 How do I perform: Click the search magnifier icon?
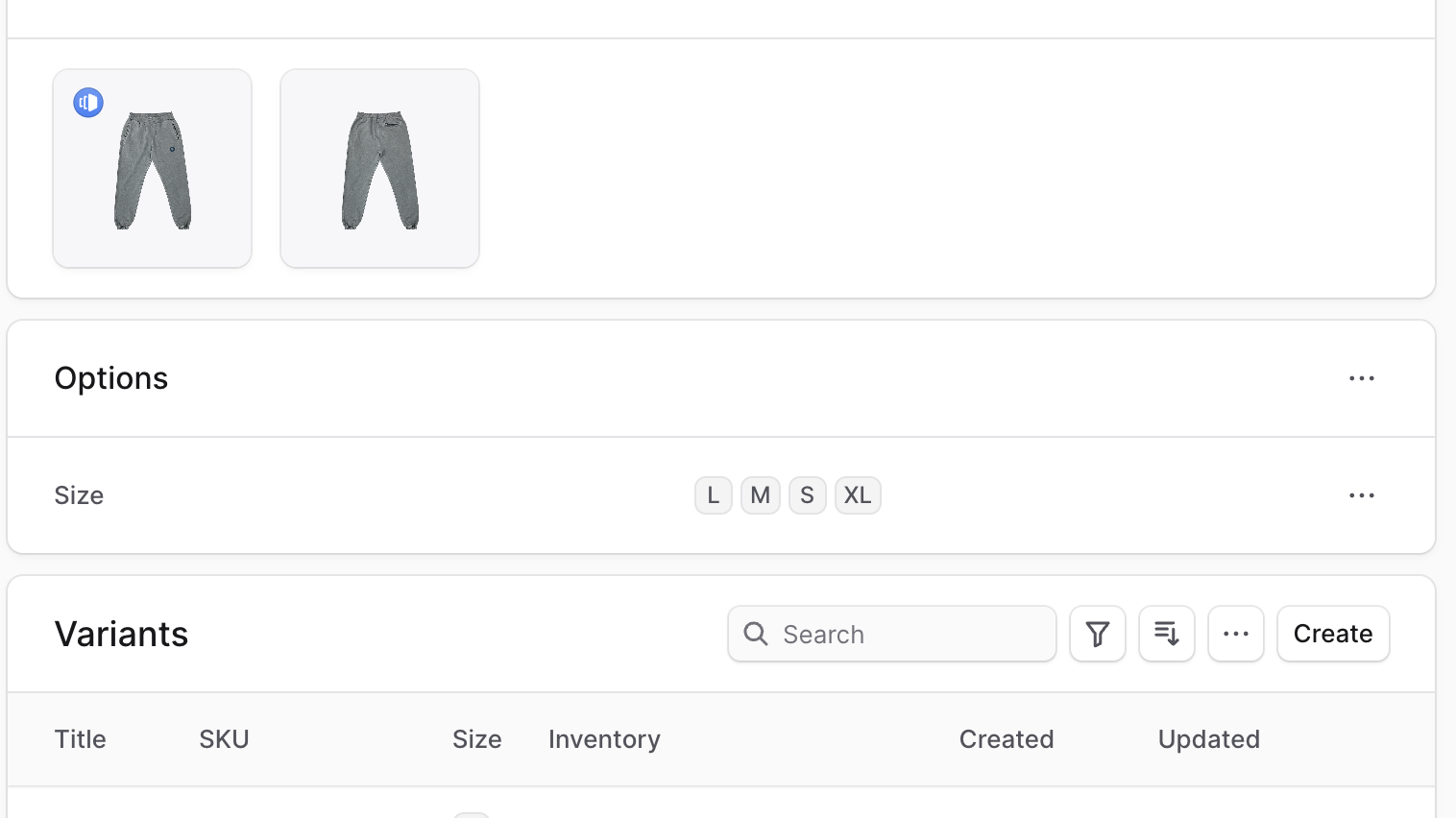756,634
